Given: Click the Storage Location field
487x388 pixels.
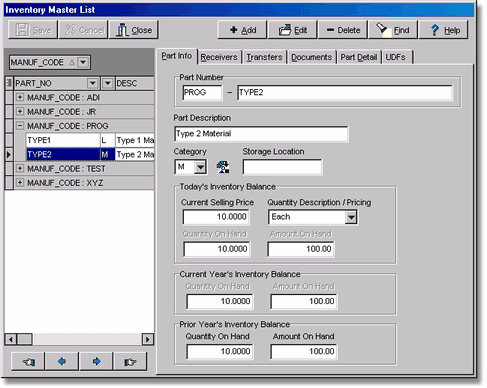Looking at the screenshot, I should pyautogui.click(x=282, y=167).
